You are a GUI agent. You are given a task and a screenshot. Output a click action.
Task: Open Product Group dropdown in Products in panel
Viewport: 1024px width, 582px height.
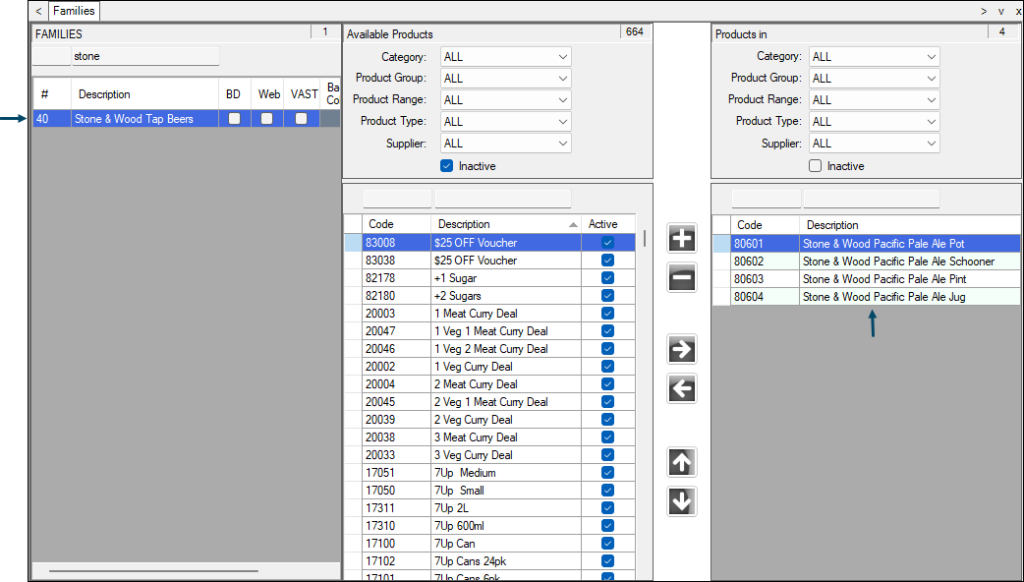pos(874,78)
